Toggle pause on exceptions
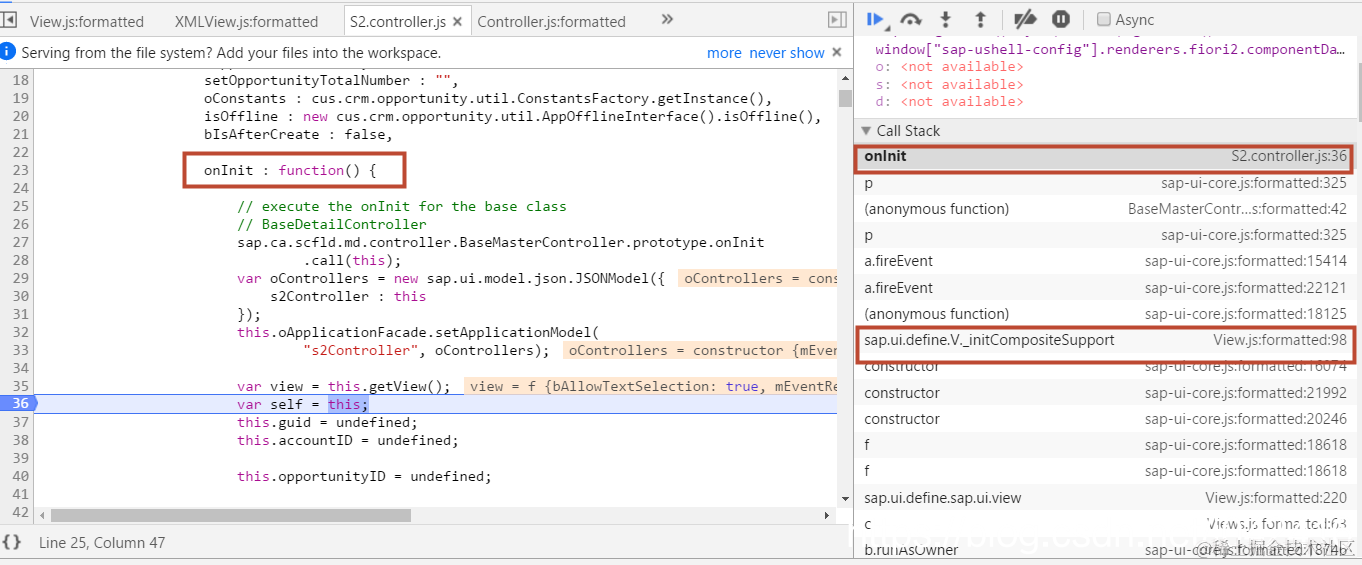Screen dimensions: 1362x565 pos(1061,19)
